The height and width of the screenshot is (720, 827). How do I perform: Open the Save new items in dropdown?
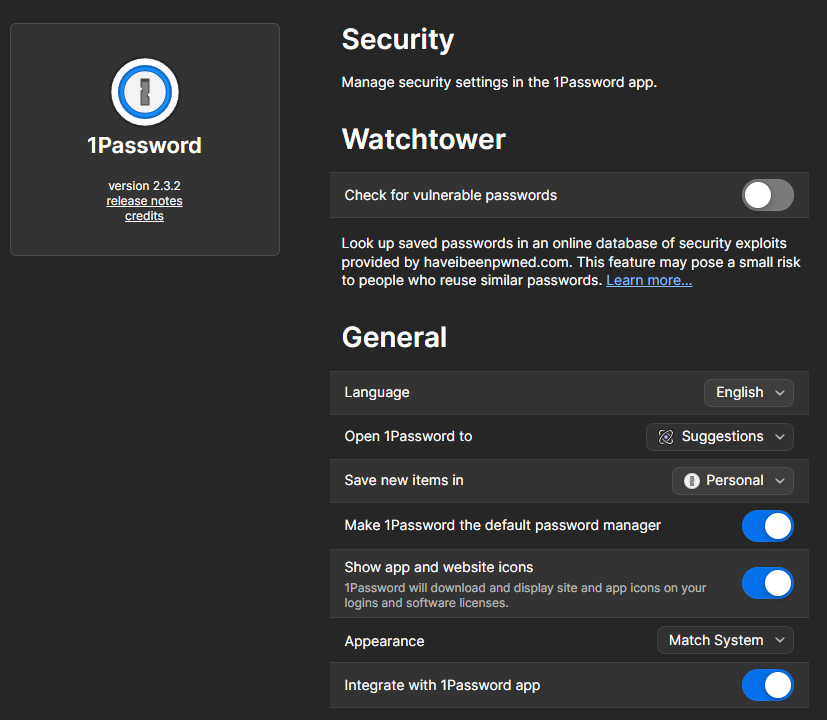click(x=733, y=480)
